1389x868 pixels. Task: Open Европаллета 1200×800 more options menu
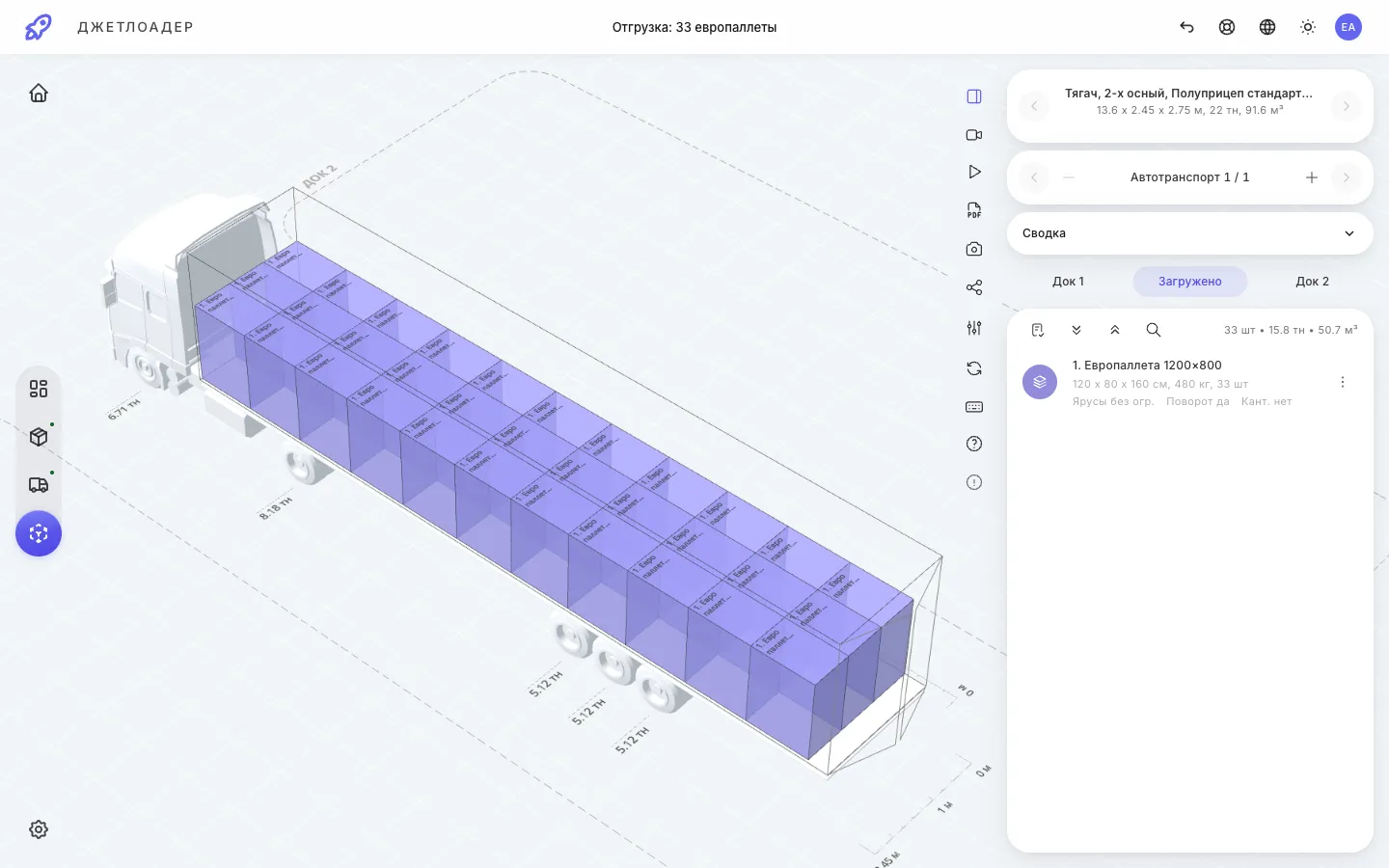click(1343, 382)
